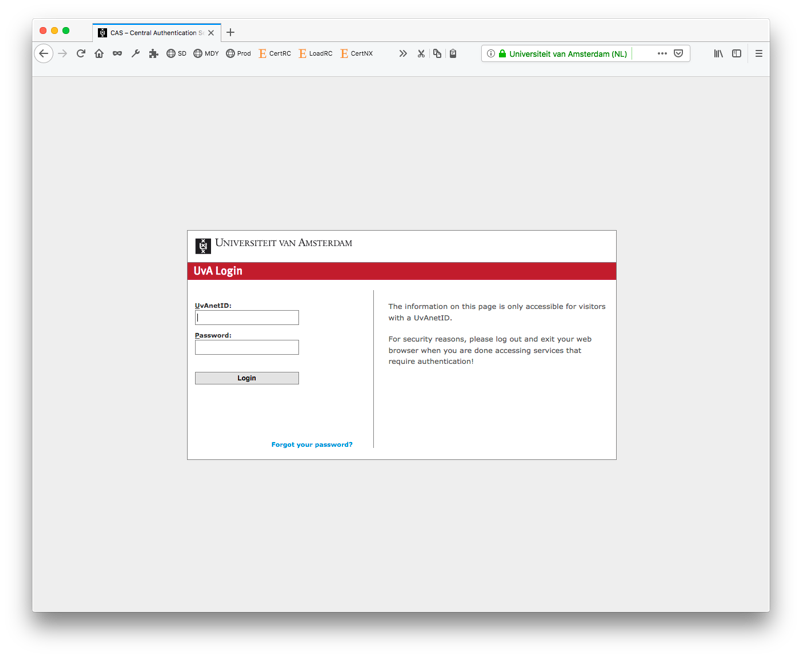Close window with red button
Viewport: 802px width, 658px height.
click(x=43, y=31)
